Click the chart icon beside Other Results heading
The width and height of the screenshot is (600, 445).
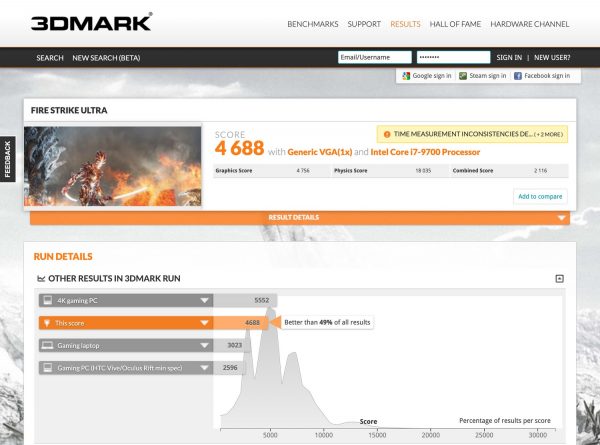pos(41,279)
